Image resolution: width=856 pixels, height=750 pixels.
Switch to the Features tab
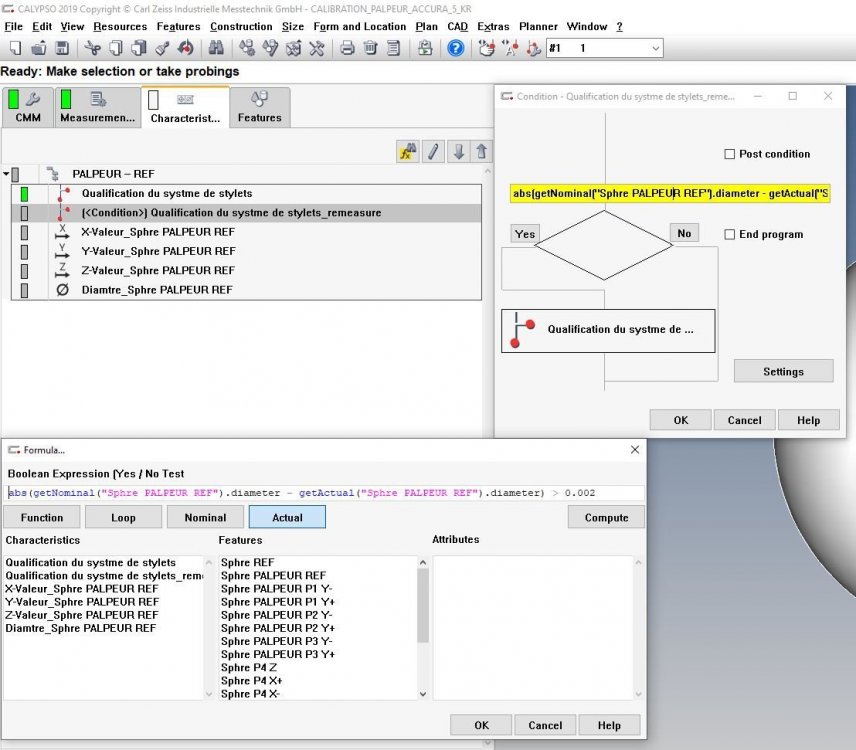coord(259,107)
